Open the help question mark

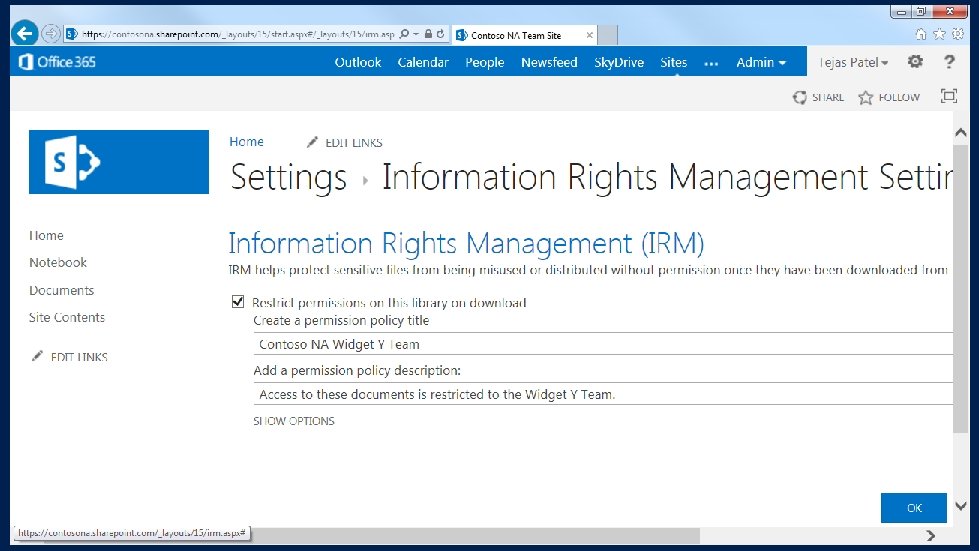coord(949,61)
